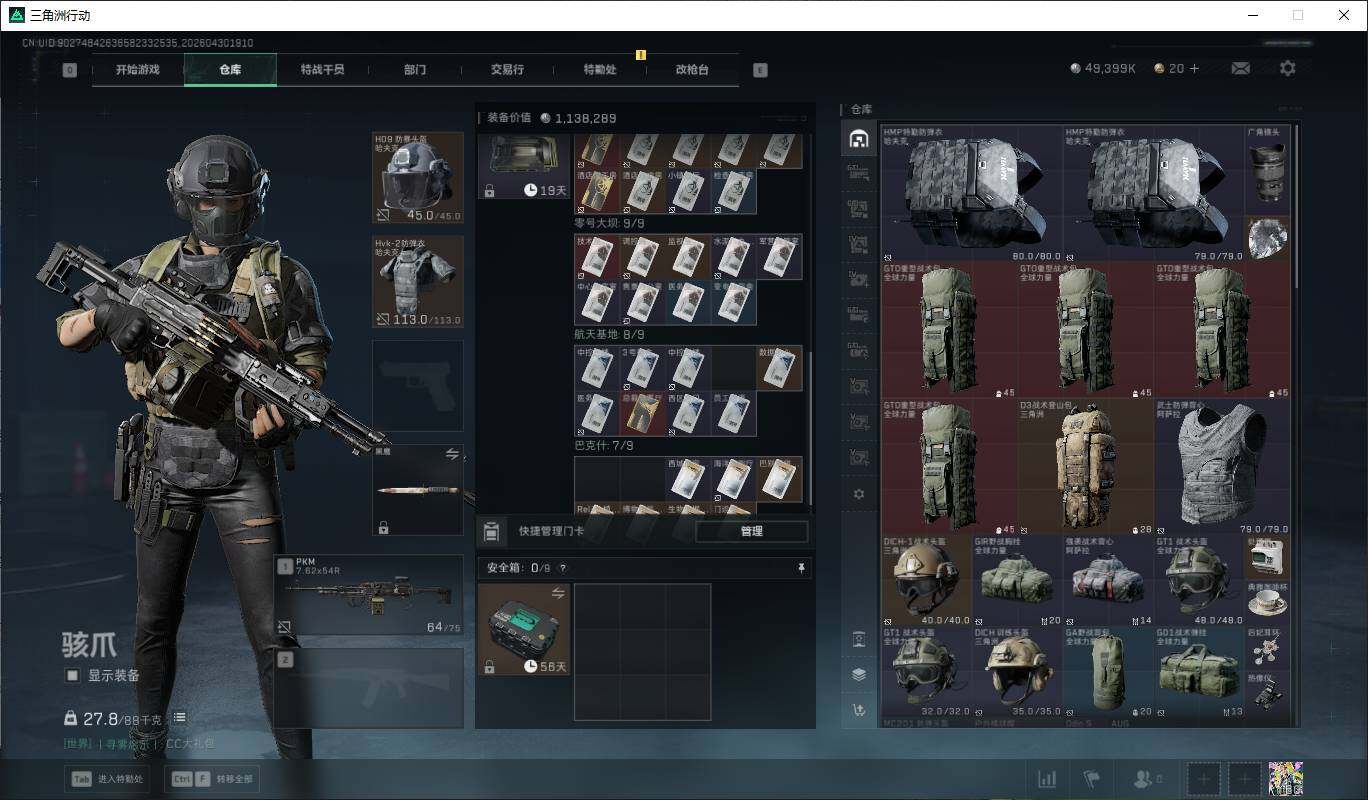Open the weight details list icon

pyautogui.click(x=179, y=717)
